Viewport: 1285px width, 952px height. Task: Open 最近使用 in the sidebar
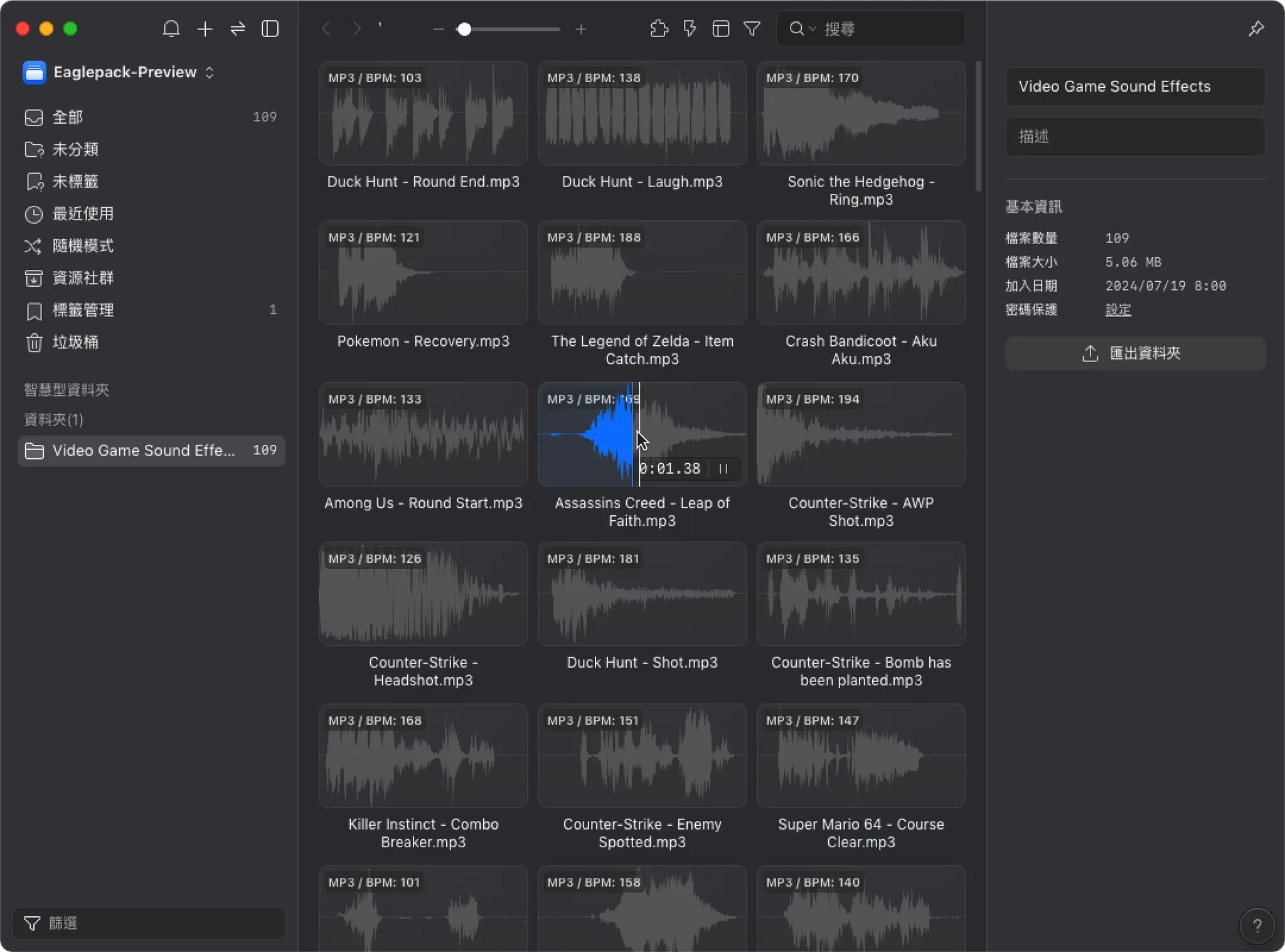coord(151,214)
